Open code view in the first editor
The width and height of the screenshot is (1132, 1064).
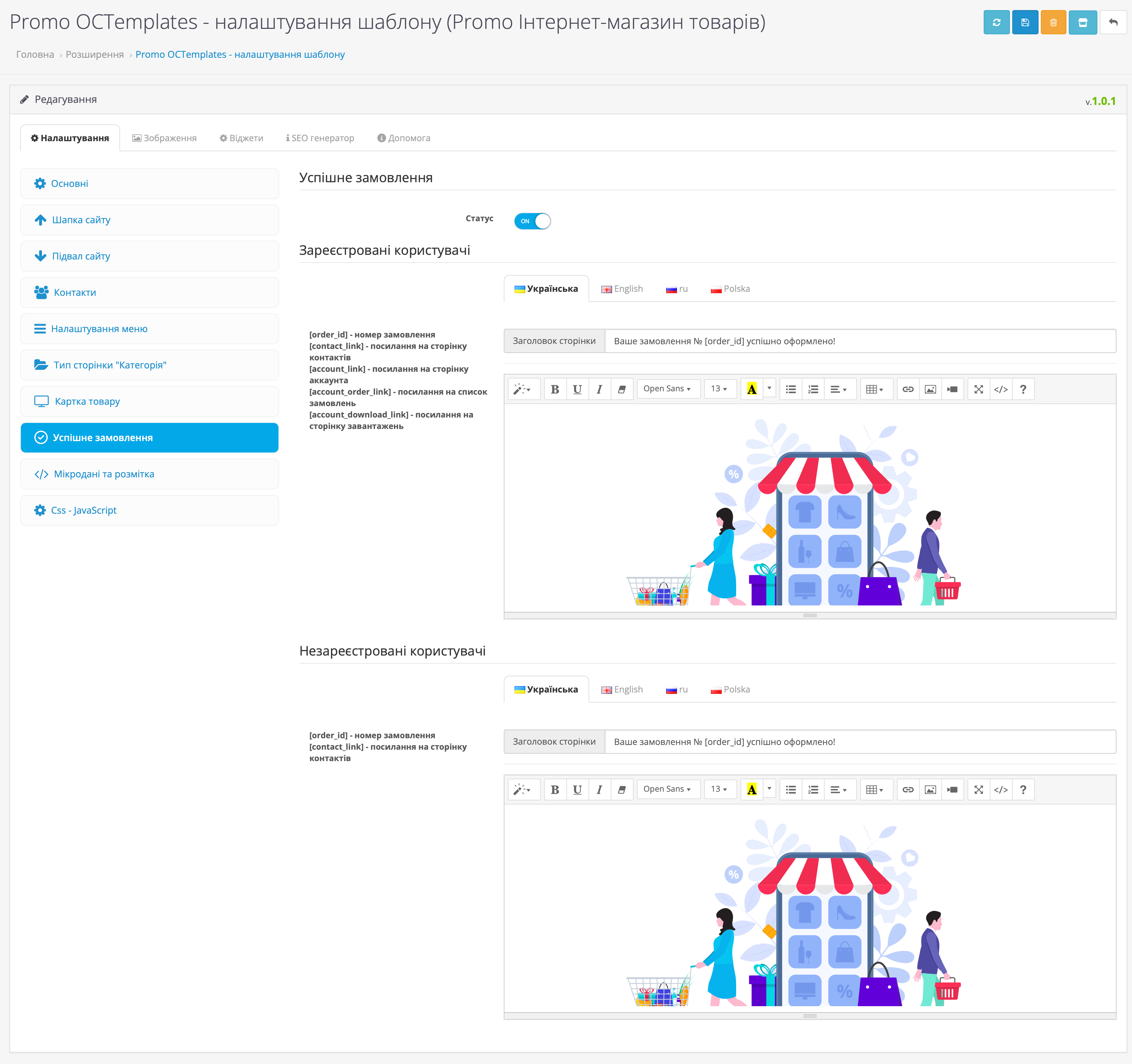[x=1001, y=389]
